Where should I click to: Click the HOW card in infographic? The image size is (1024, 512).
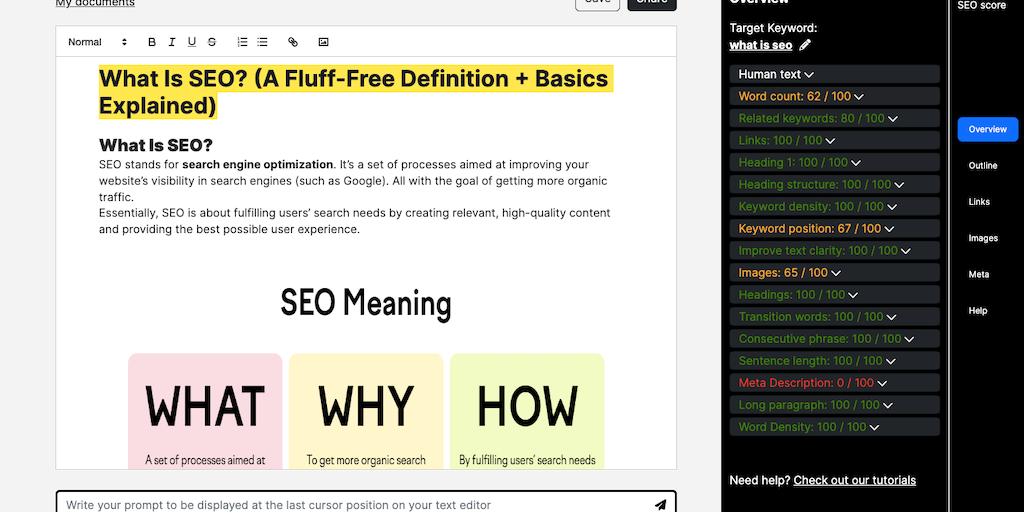point(527,411)
